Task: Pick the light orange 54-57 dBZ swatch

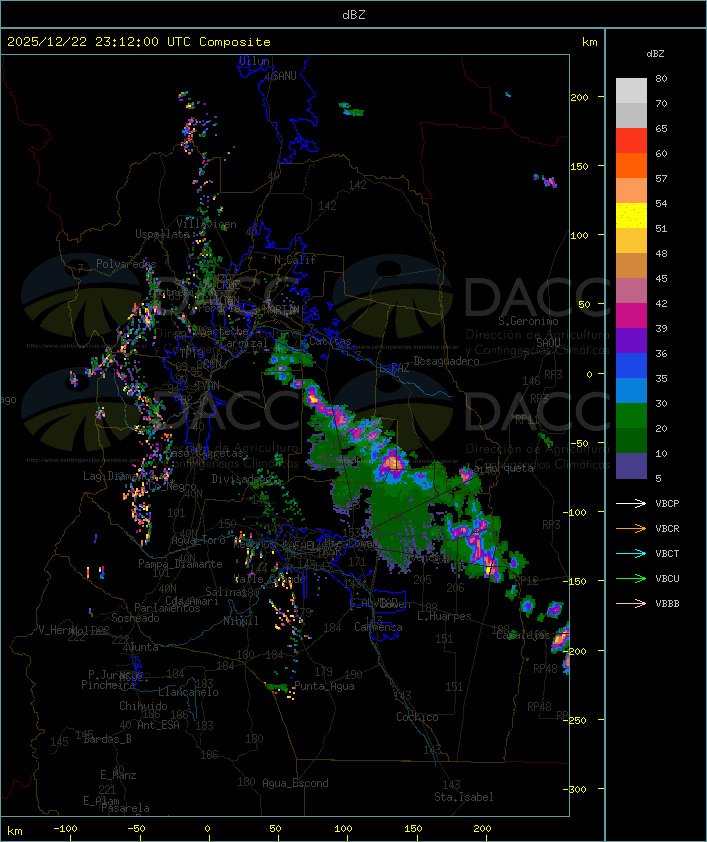Action: 631,191
